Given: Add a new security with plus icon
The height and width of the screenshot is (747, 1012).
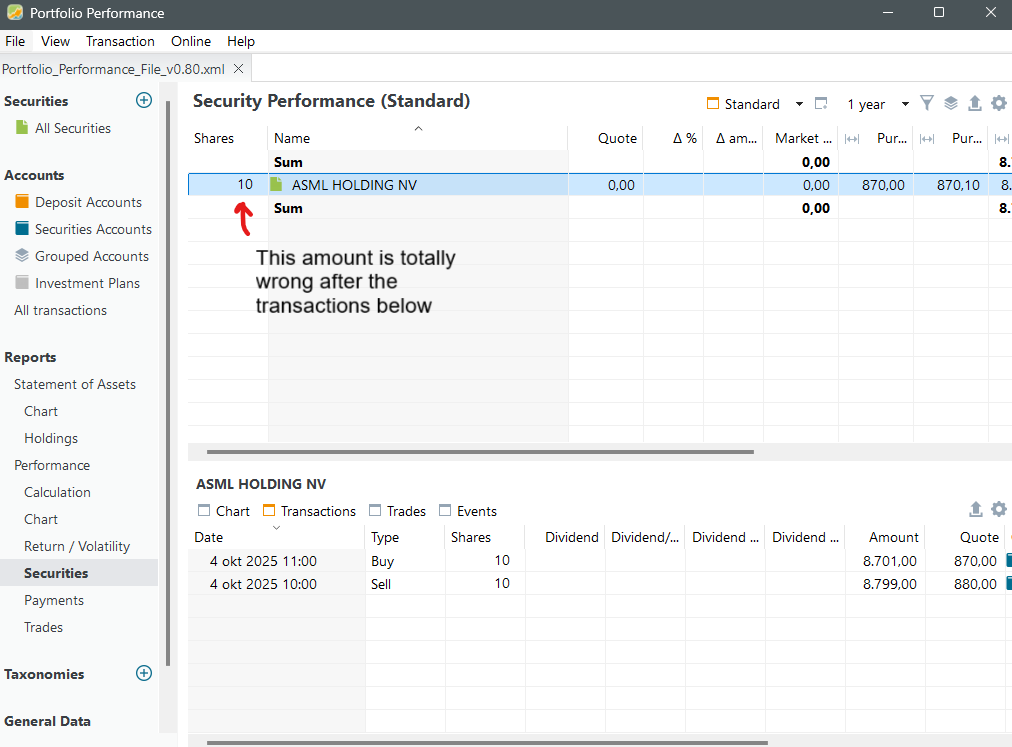Looking at the screenshot, I should [144, 100].
